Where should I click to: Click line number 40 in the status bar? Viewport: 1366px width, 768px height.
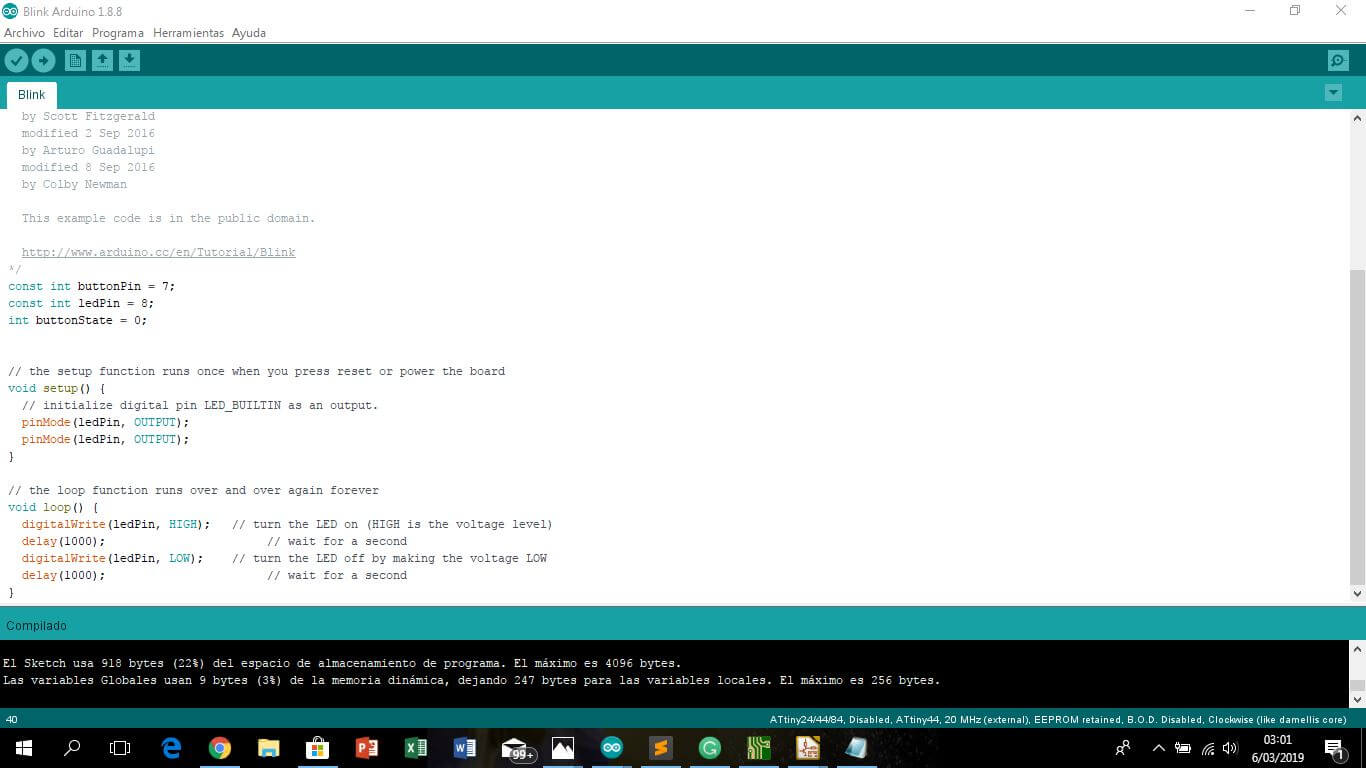pos(11,719)
